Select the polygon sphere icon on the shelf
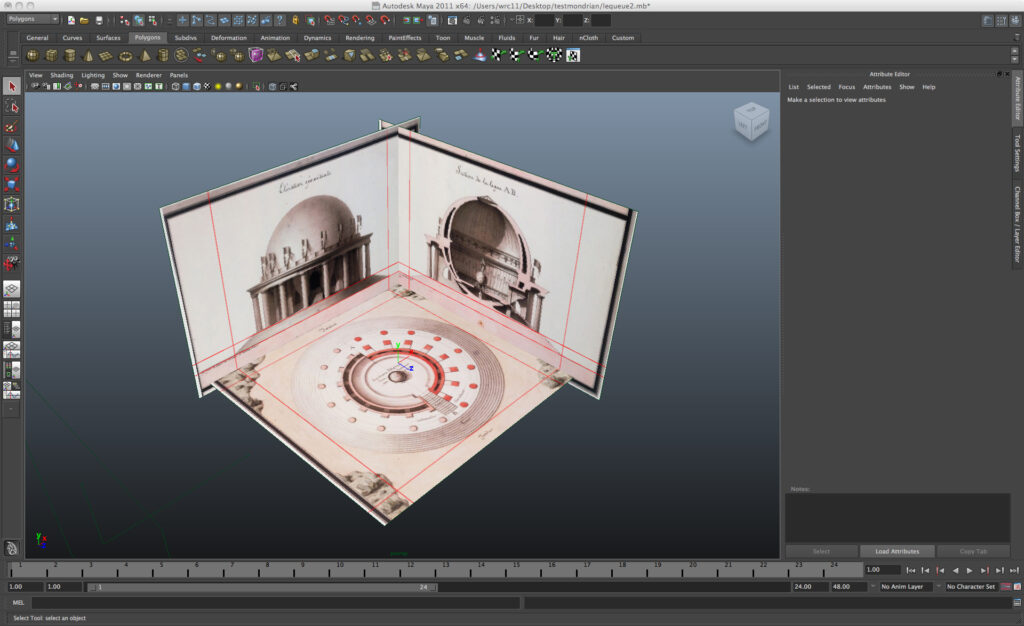This screenshot has height=626, width=1024. [33, 55]
